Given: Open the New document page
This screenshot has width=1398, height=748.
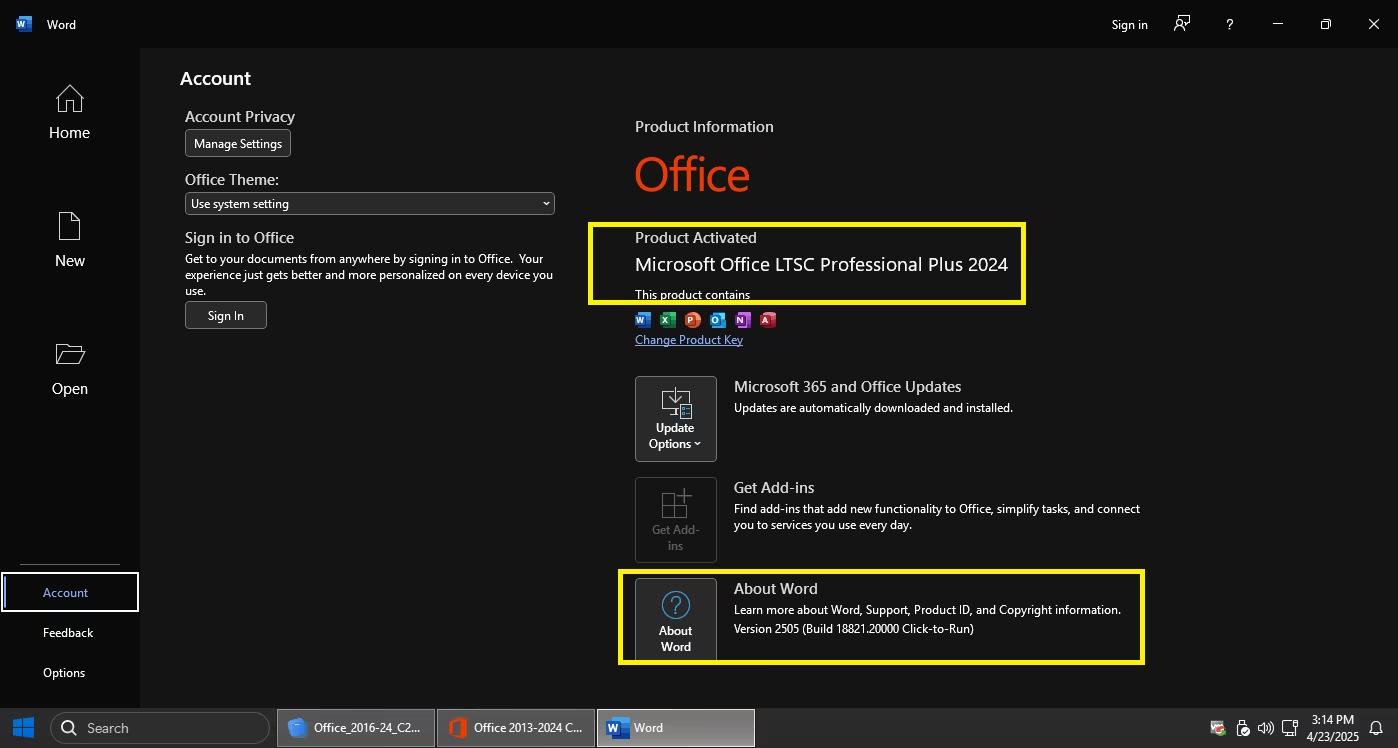Looking at the screenshot, I should point(69,240).
